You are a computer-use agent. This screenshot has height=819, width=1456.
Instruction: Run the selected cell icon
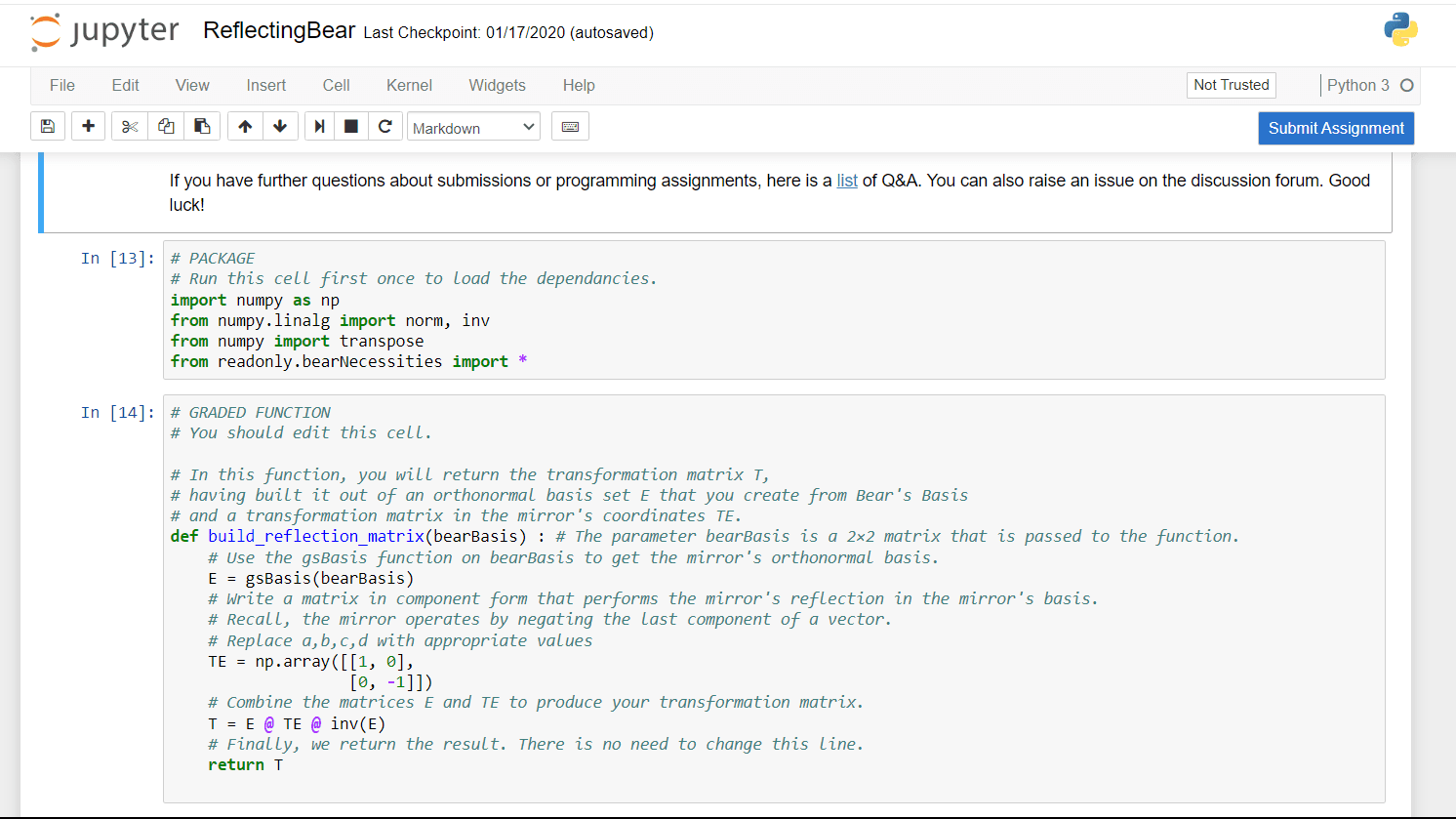pos(319,127)
